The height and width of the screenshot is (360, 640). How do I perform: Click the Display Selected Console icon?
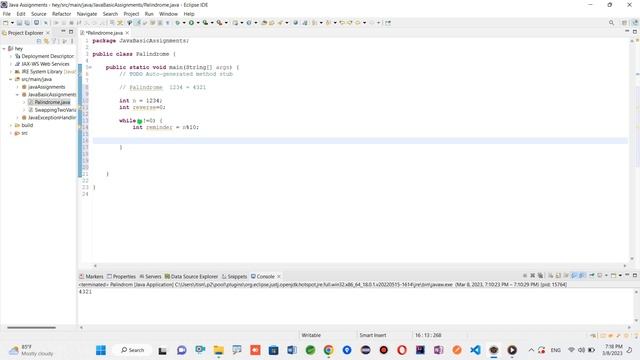click(x=600, y=276)
